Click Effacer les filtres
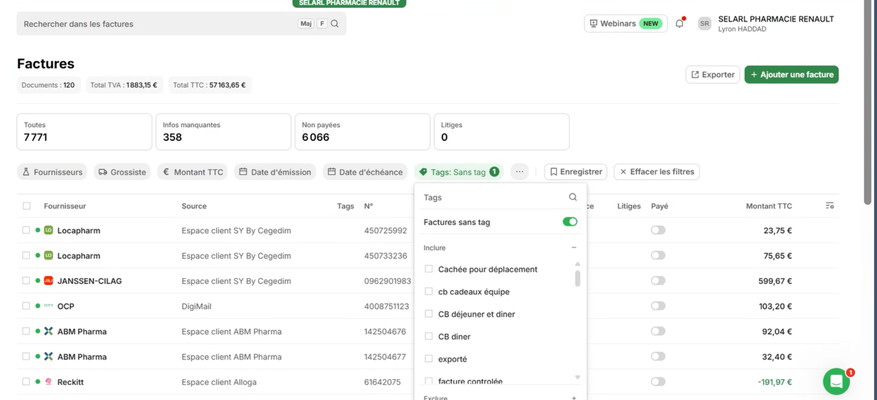This screenshot has height=400, width=877. (x=657, y=172)
